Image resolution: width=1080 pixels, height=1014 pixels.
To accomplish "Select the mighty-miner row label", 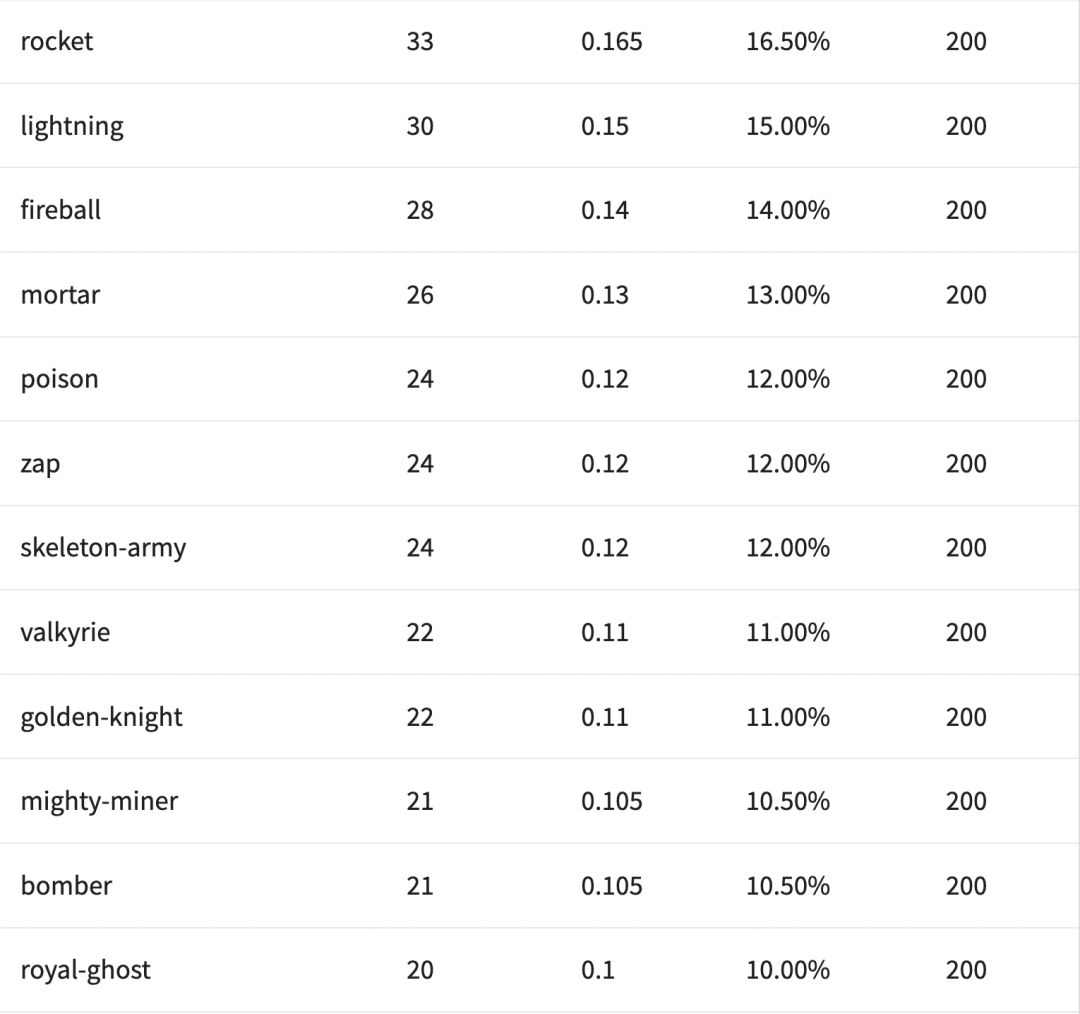I will point(99,801).
